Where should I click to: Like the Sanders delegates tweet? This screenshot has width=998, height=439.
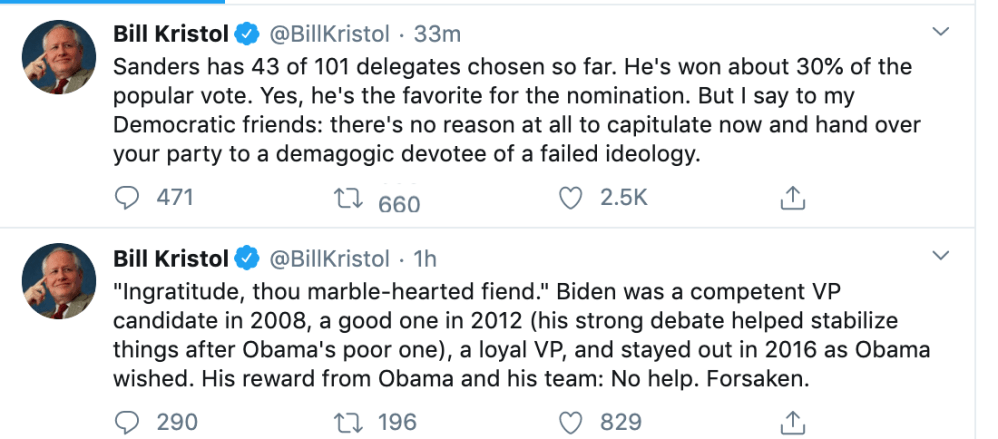pos(571,198)
